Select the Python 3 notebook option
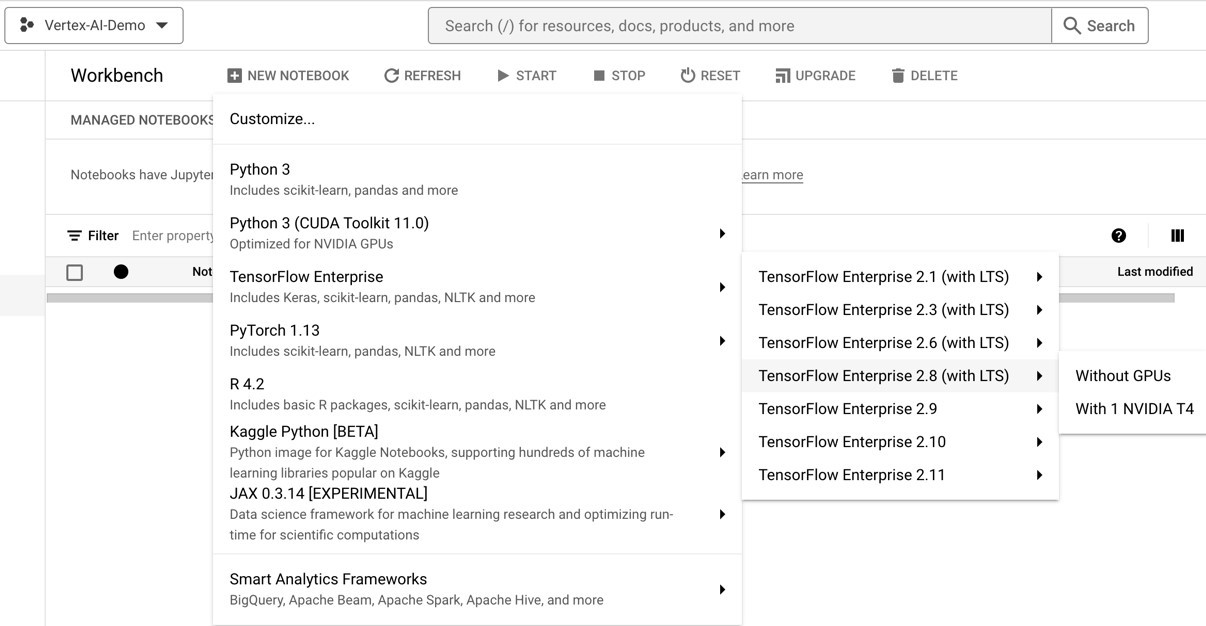1206x626 pixels. coord(477,179)
